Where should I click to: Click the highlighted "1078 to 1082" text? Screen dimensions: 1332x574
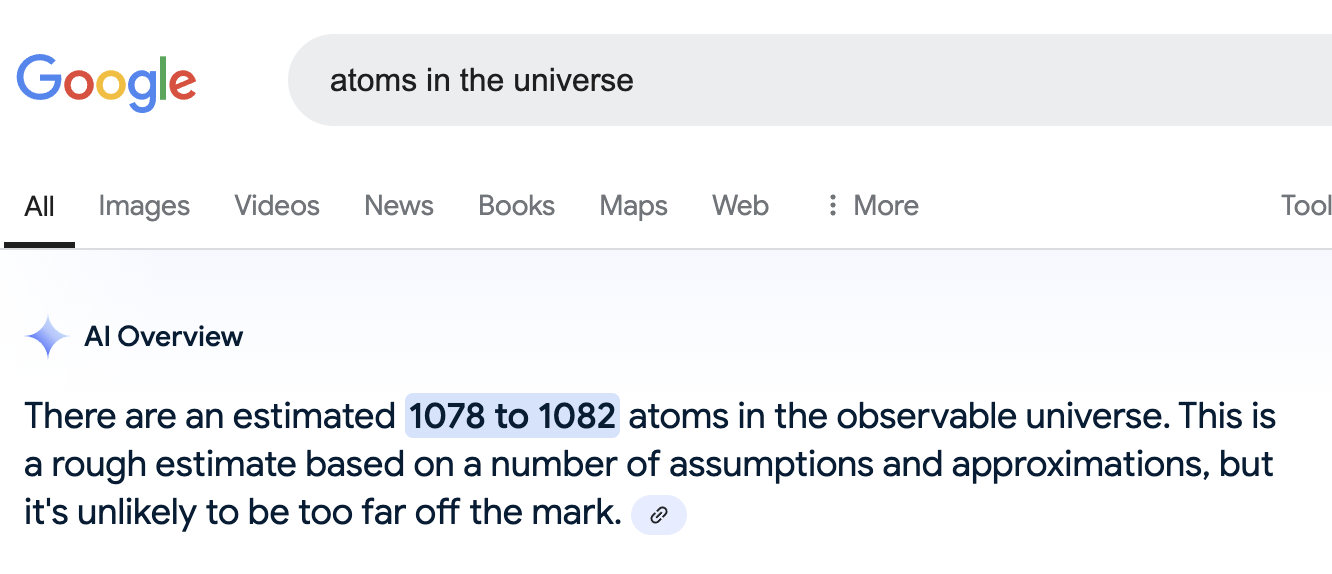tap(512, 416)
